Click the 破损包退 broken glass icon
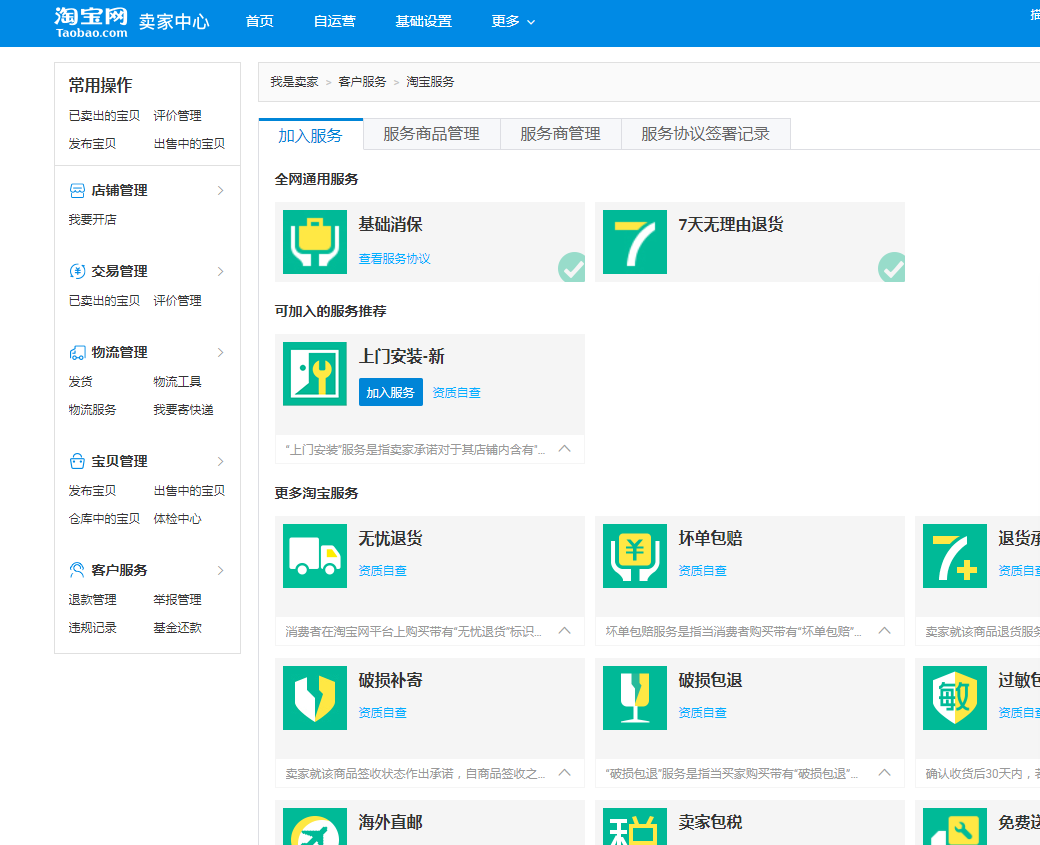 [635, 698]
